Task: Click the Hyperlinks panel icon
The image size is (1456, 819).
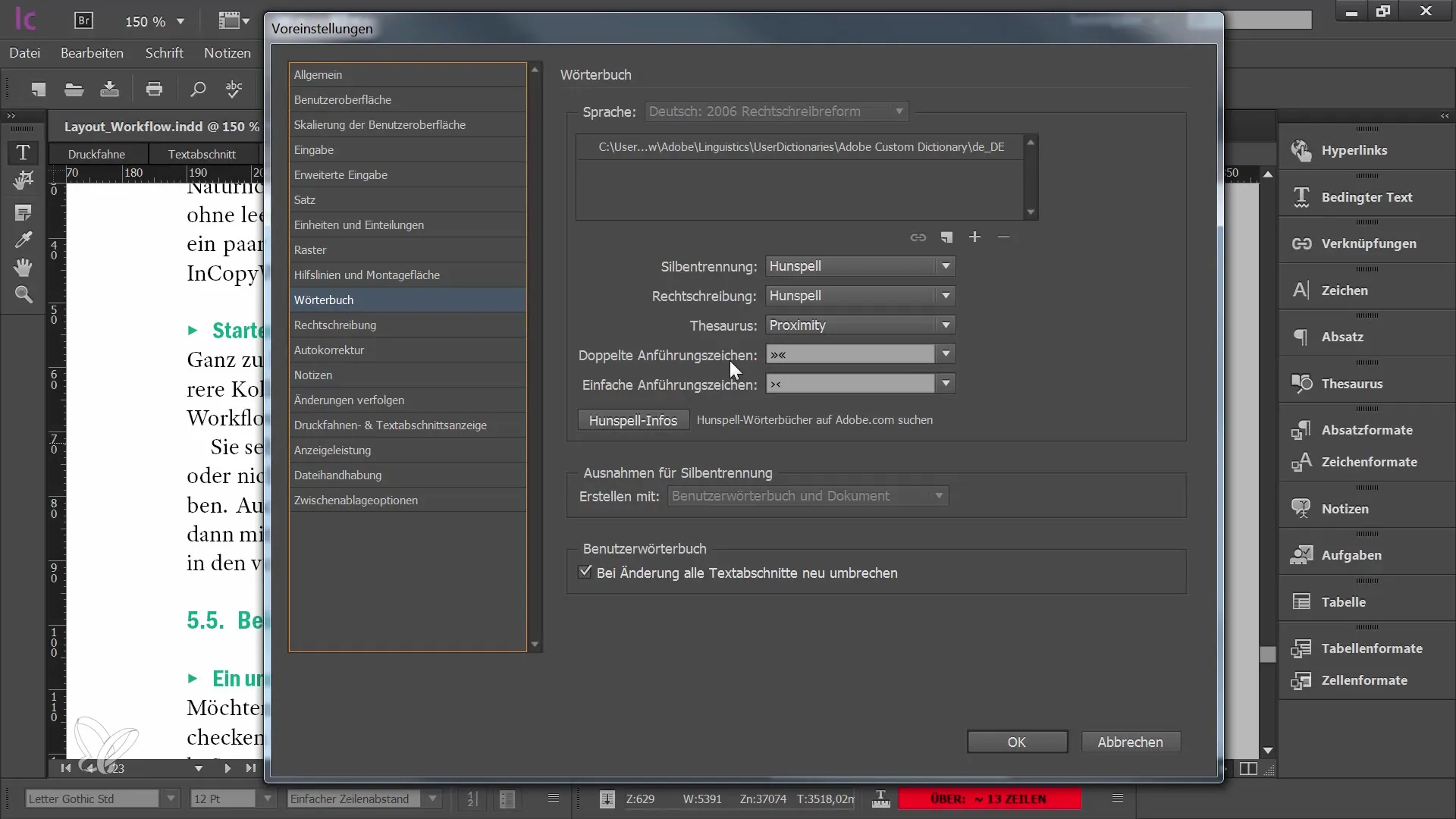Action: [1302, 149]
